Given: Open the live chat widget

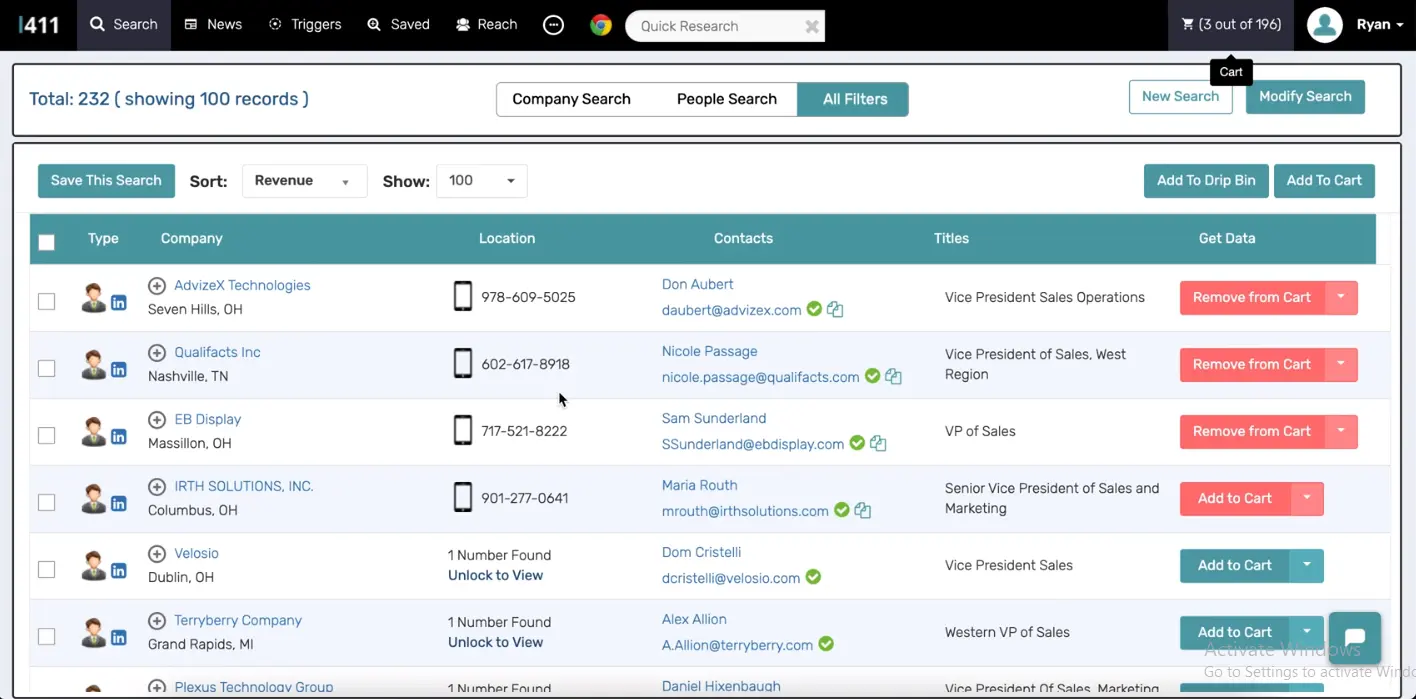Looking at the screenshot, I should click(1355, 638).
